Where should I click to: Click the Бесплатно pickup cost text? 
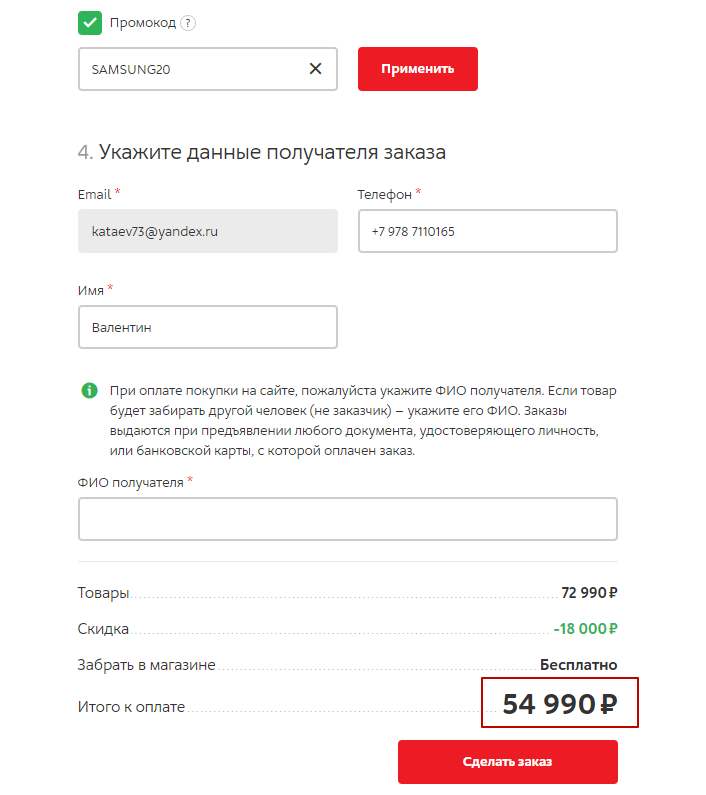pos(578,665)
